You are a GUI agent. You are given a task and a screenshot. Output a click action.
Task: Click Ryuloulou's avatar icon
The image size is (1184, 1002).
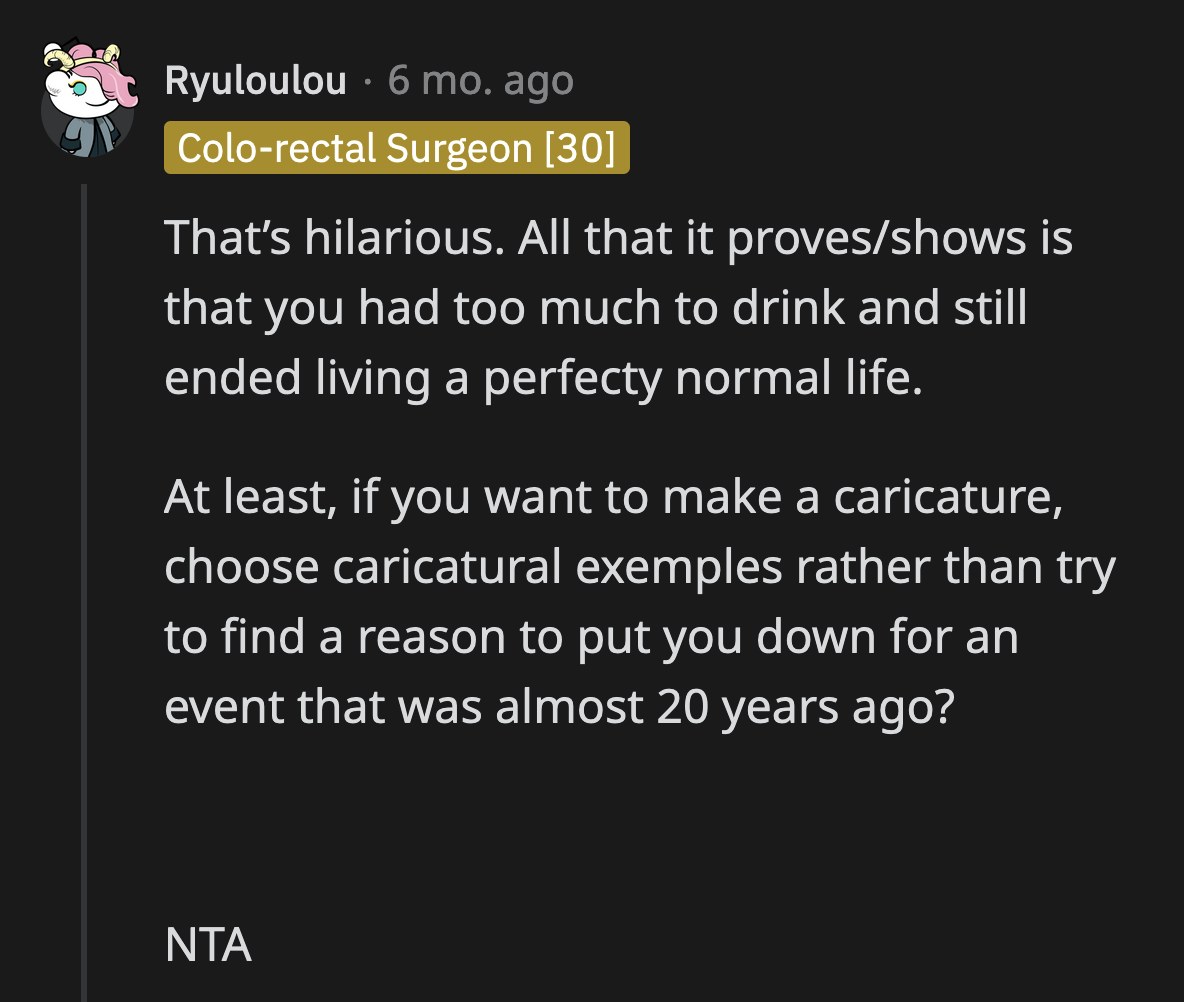click(x=88, y=100)
